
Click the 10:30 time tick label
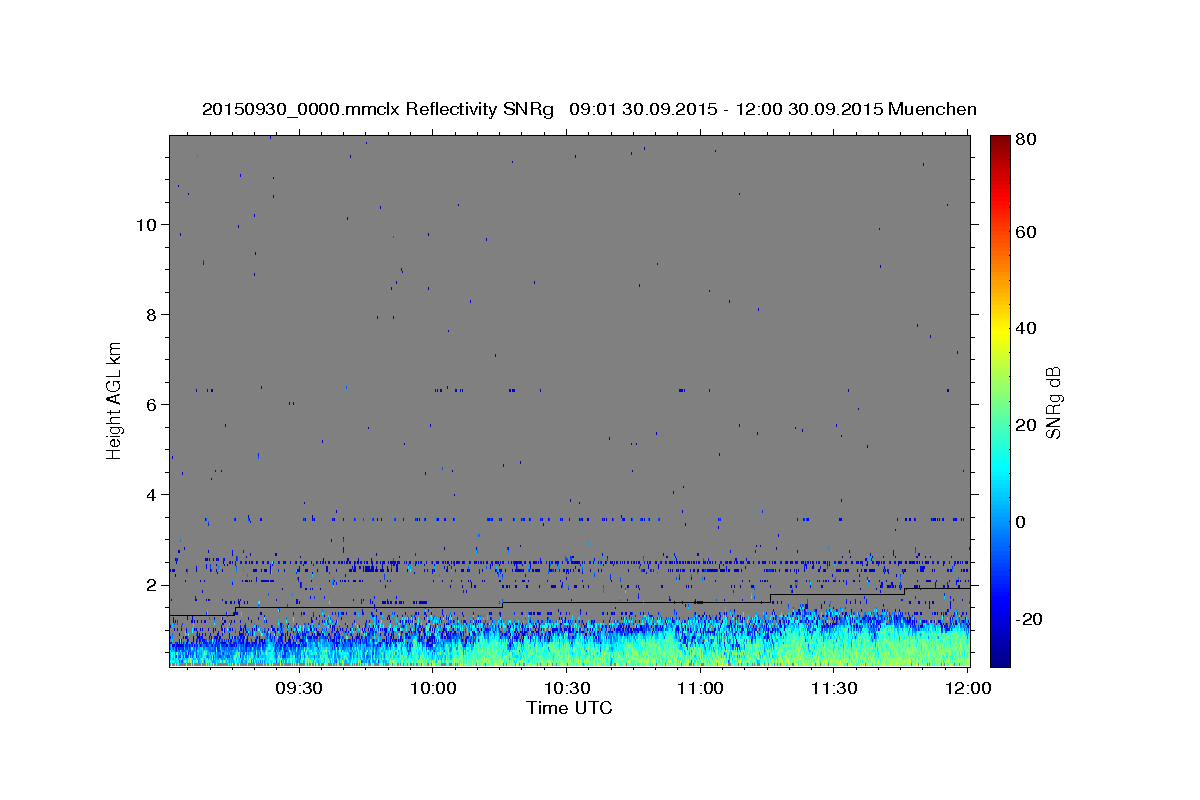567,688
